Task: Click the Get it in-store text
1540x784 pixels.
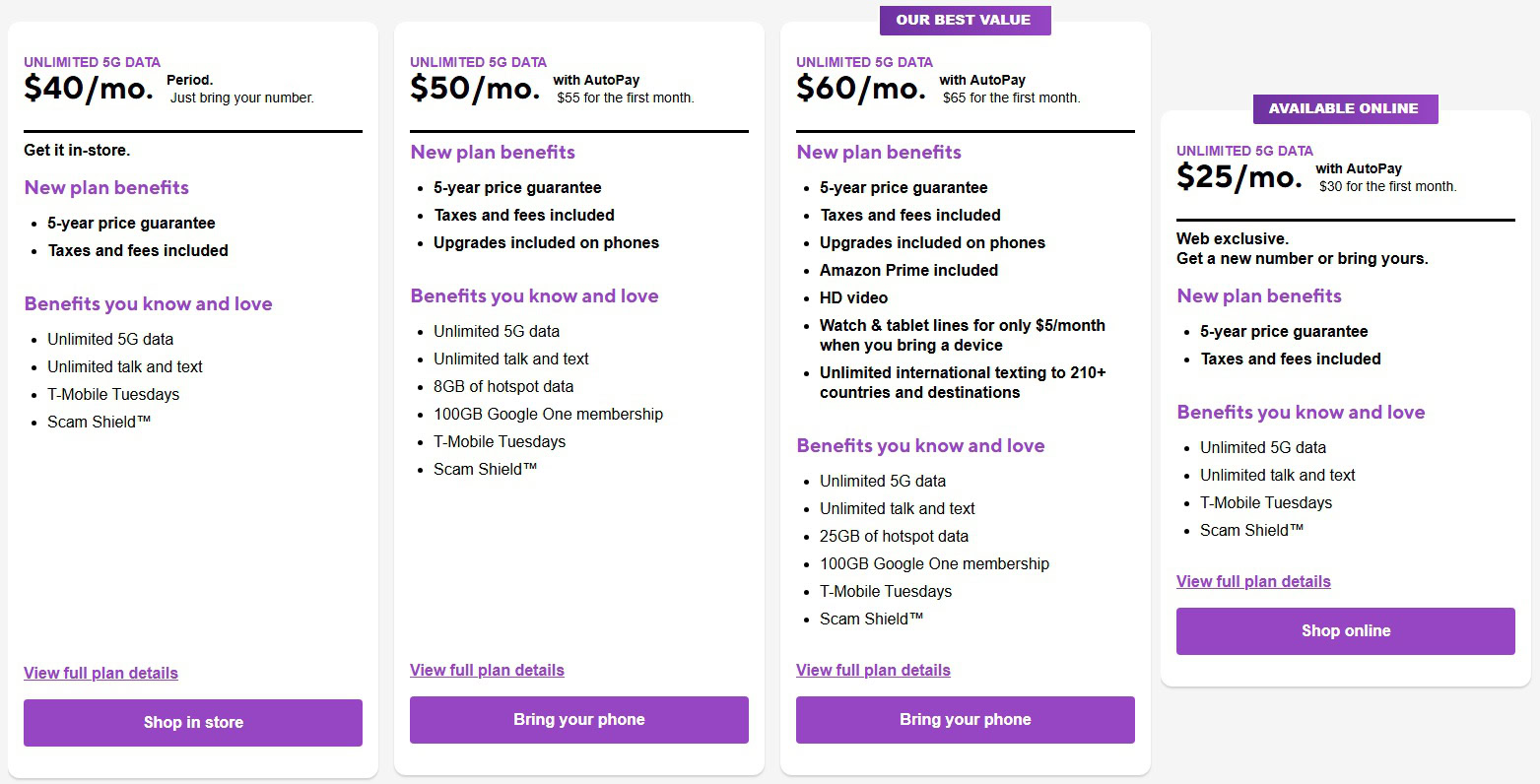Action: [77, 150]
